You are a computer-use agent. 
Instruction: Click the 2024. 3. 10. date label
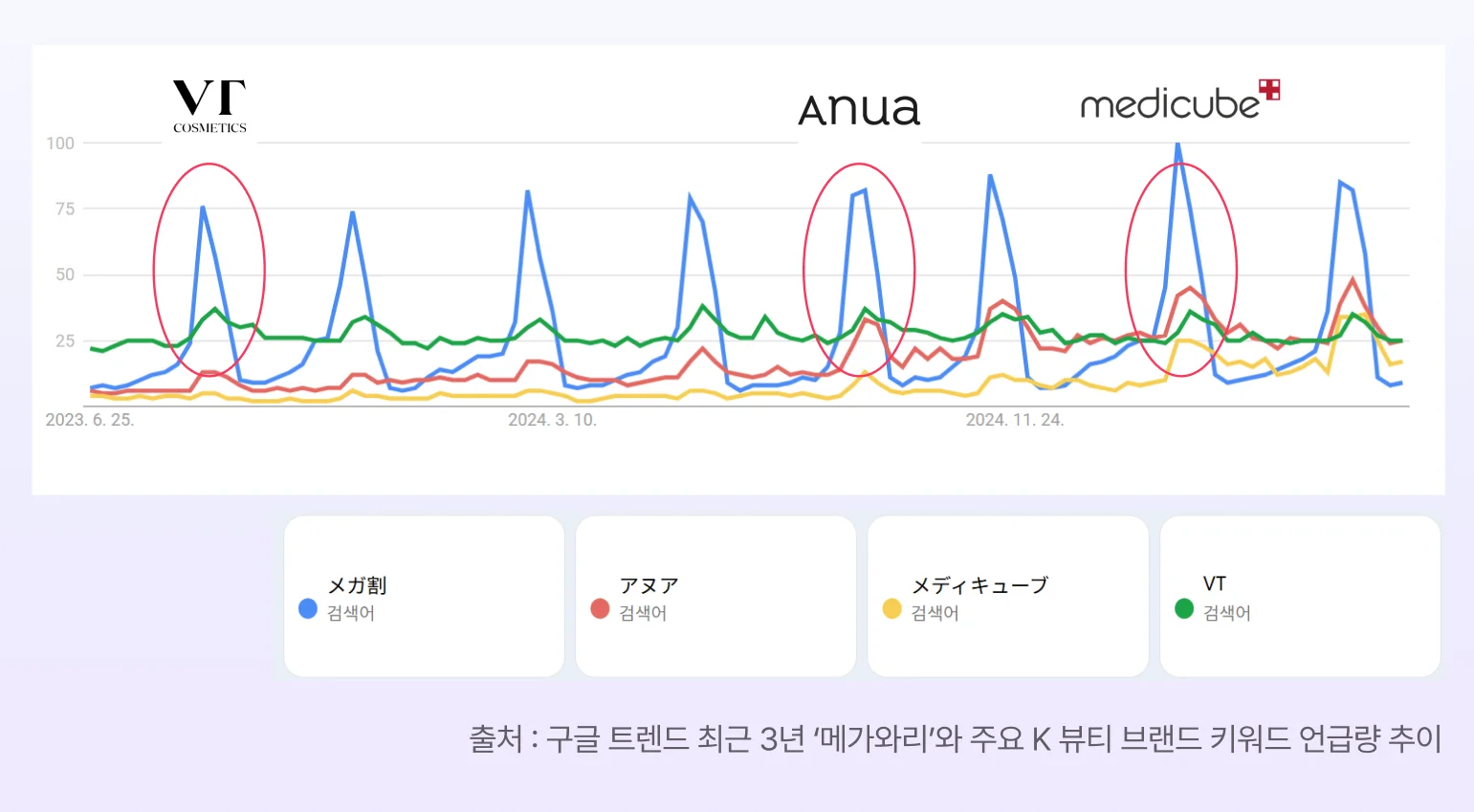[552, 420]
